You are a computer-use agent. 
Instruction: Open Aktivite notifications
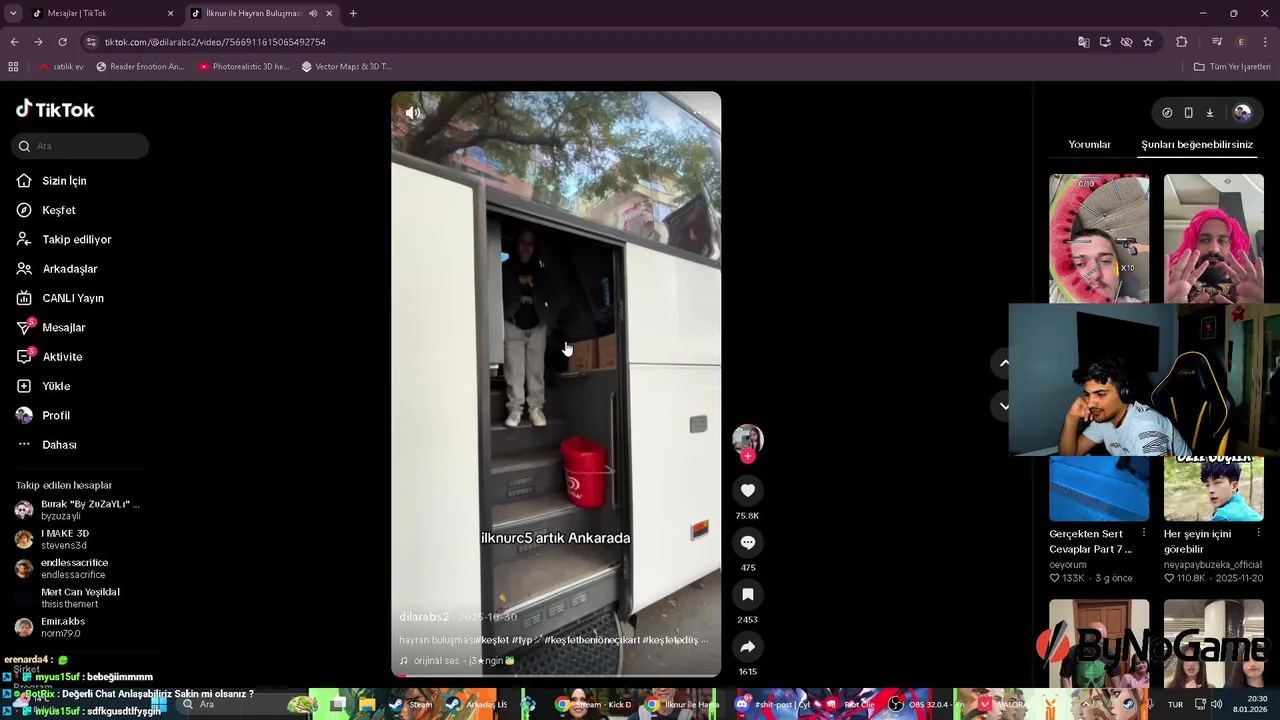62,357
